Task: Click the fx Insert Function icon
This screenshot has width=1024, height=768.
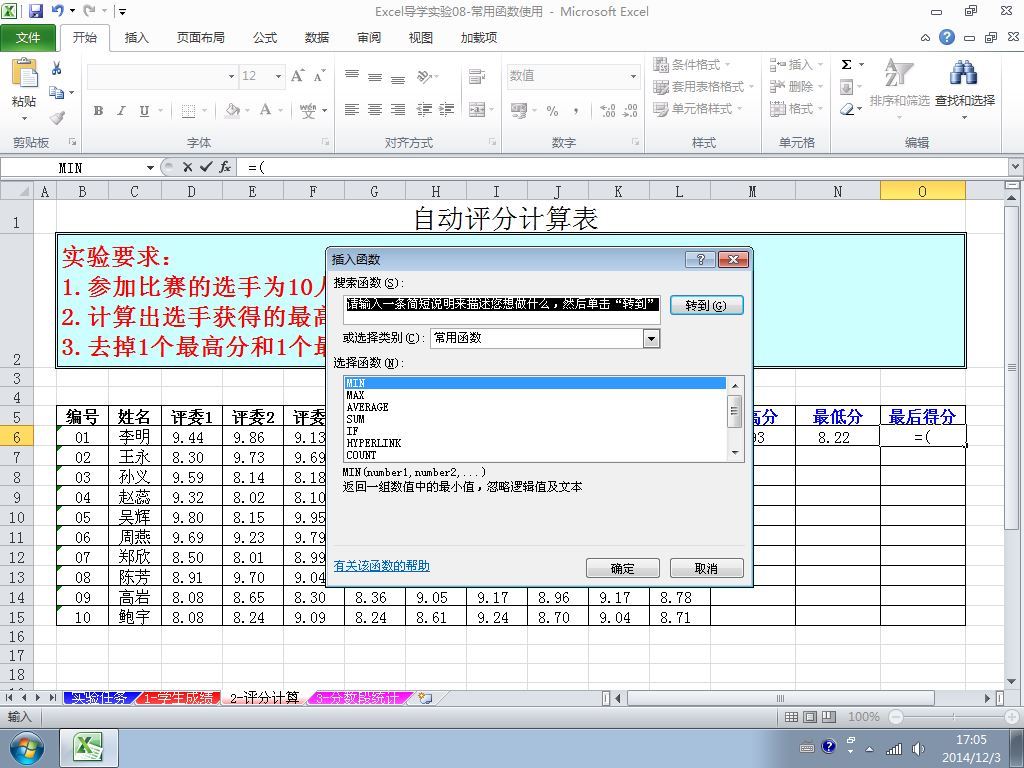Action: 225,167
